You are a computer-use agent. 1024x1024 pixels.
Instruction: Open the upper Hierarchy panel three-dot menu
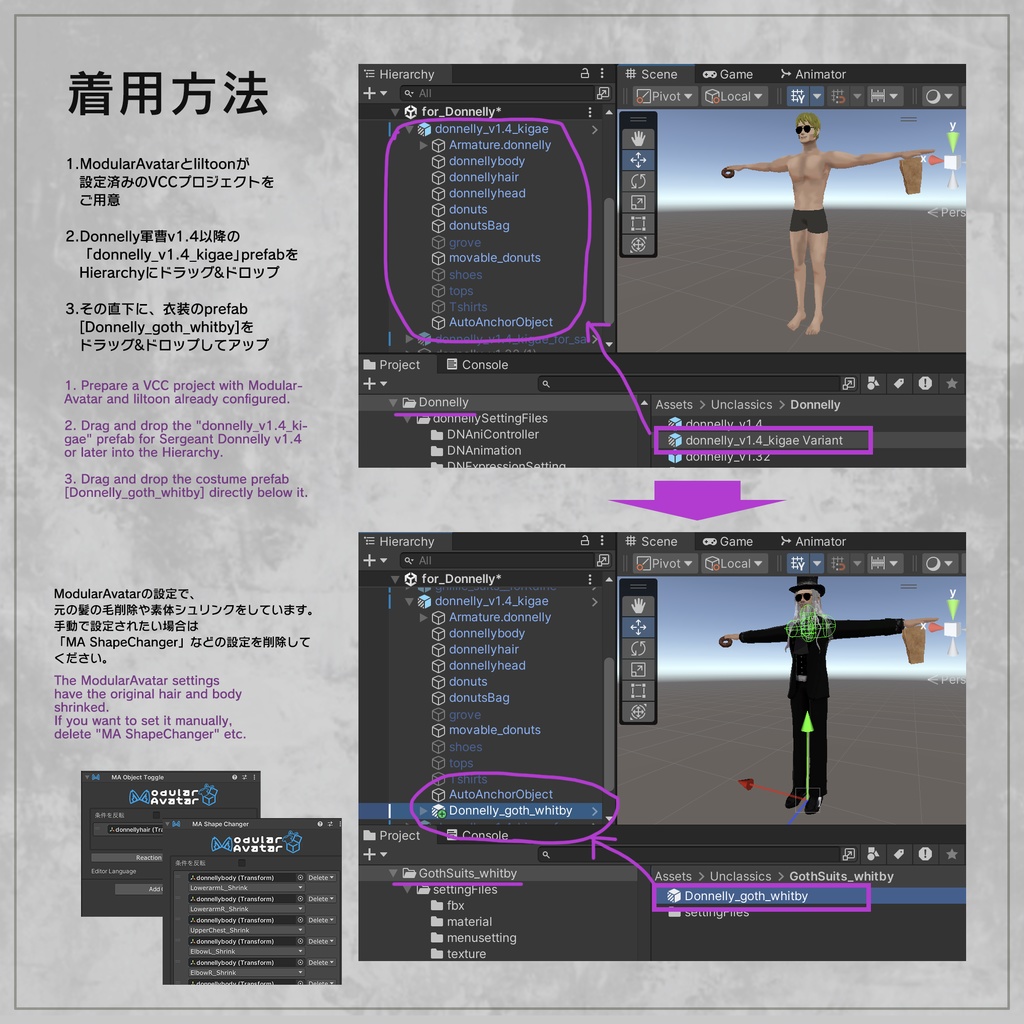[x=602, y=74]
